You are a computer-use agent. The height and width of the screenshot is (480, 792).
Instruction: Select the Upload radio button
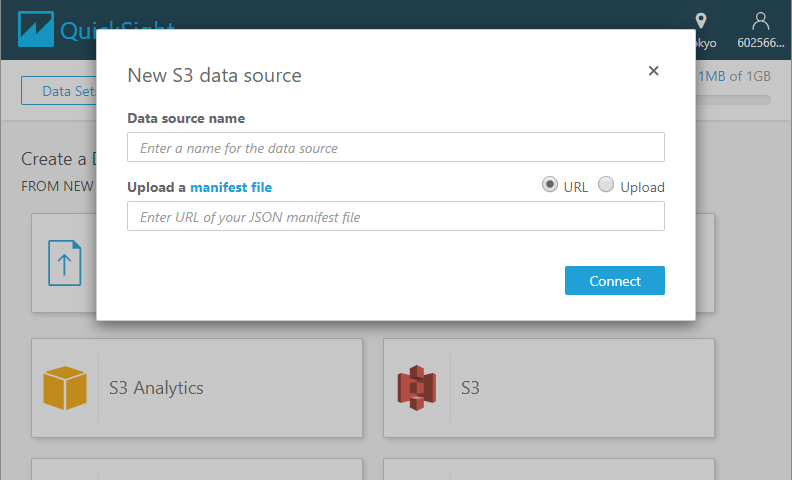pyautogui.click(x=606, y=185)
